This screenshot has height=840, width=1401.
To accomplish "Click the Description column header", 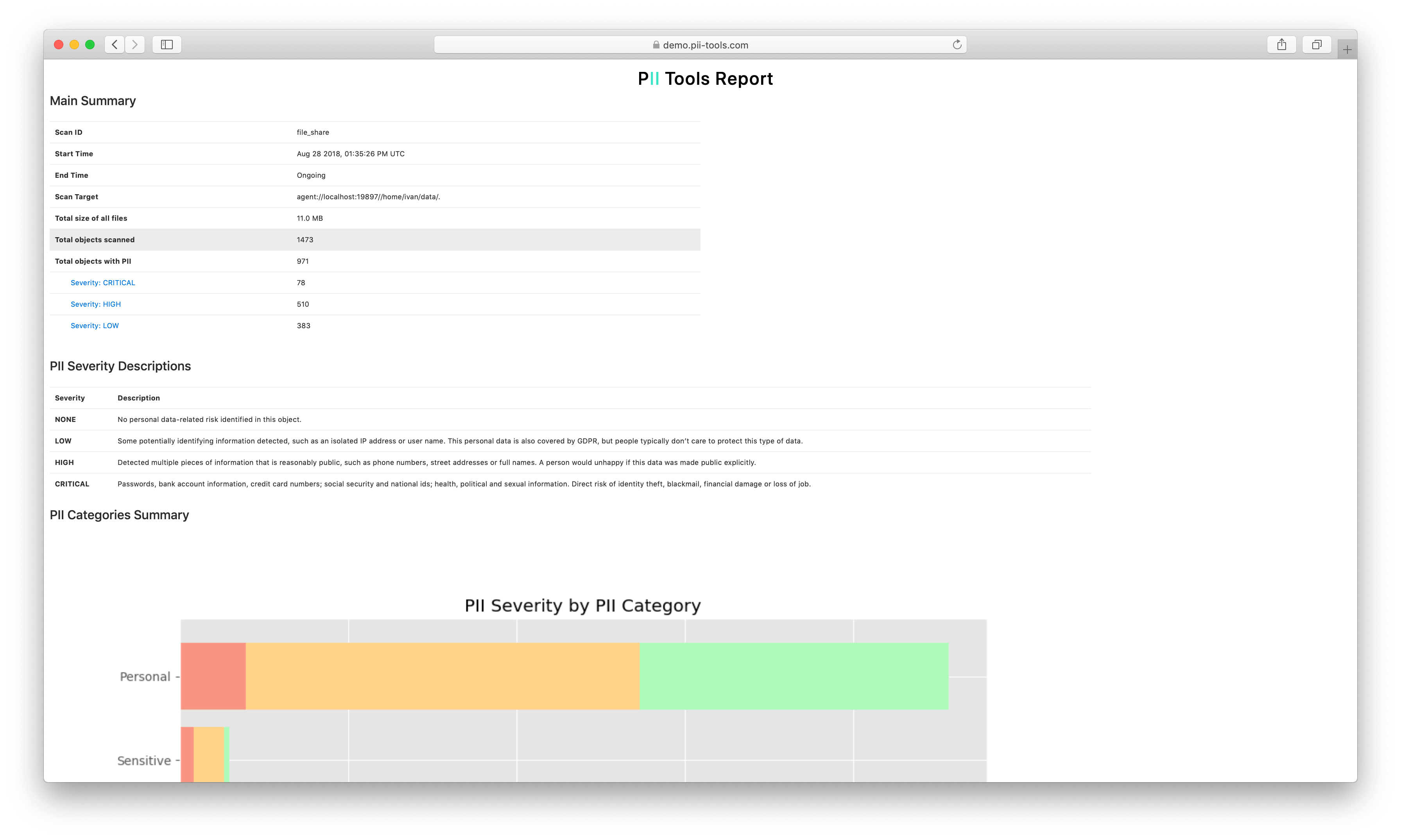I will click(x=139, y=398).
